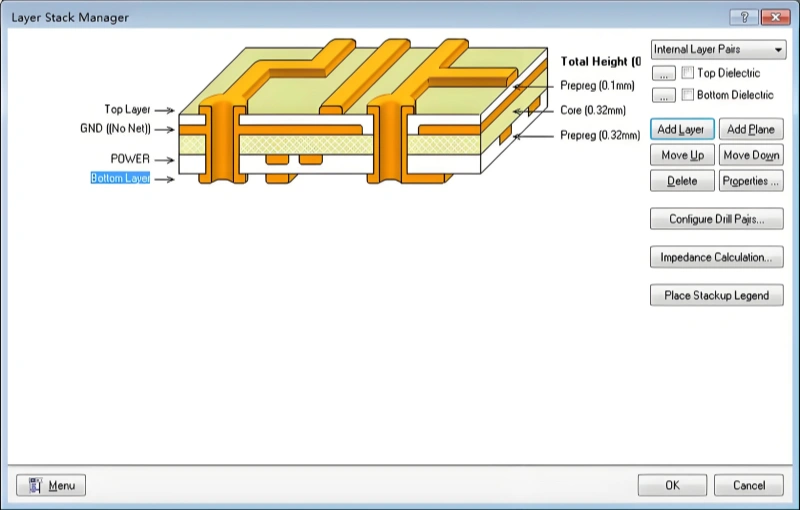Click the Add Layer button
This screenshot has width=800, height=510.
click(x=681, y=130)
